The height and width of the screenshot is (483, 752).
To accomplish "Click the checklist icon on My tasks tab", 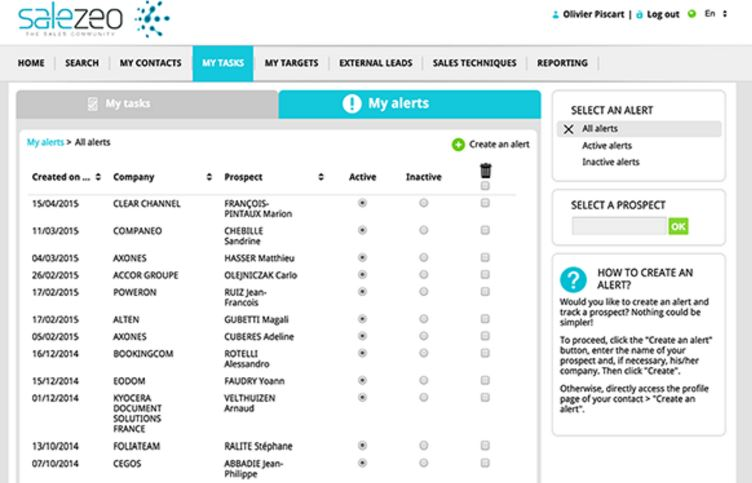I will (x=93, y=104).
